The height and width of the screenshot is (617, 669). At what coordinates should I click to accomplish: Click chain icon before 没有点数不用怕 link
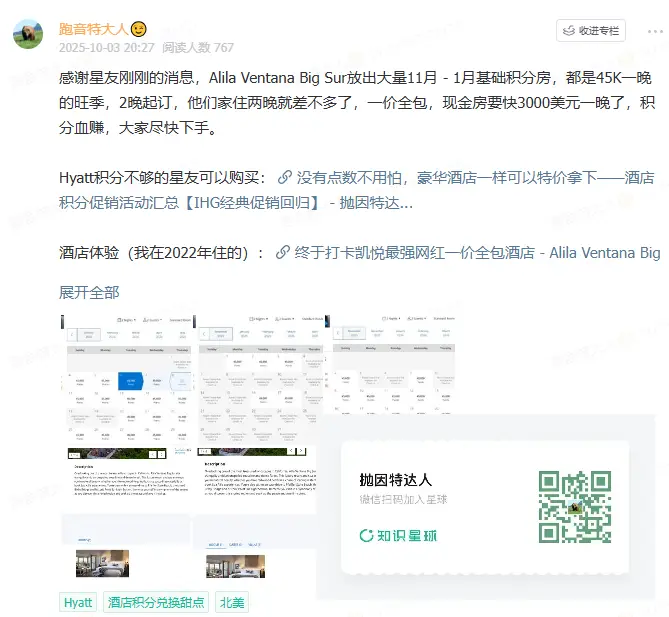pos(285,178)
